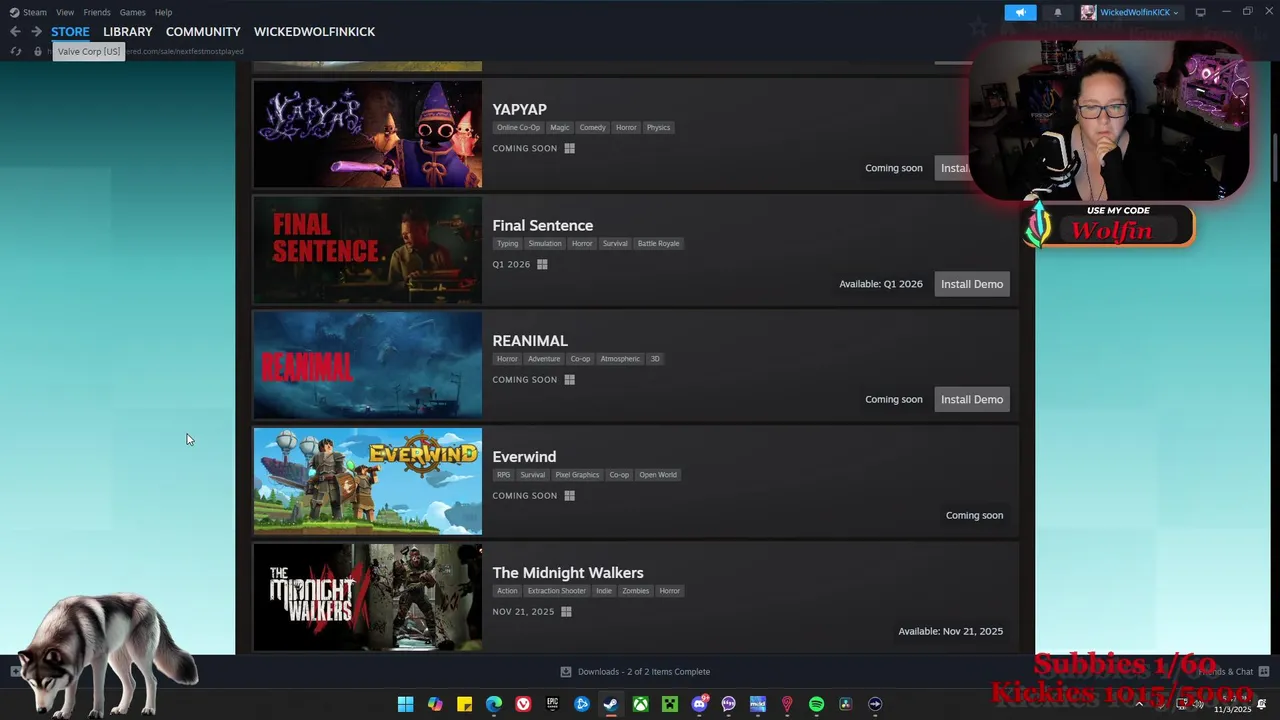Reload the page with the refresh icon
1280x720 pixels.
point(15,51)
